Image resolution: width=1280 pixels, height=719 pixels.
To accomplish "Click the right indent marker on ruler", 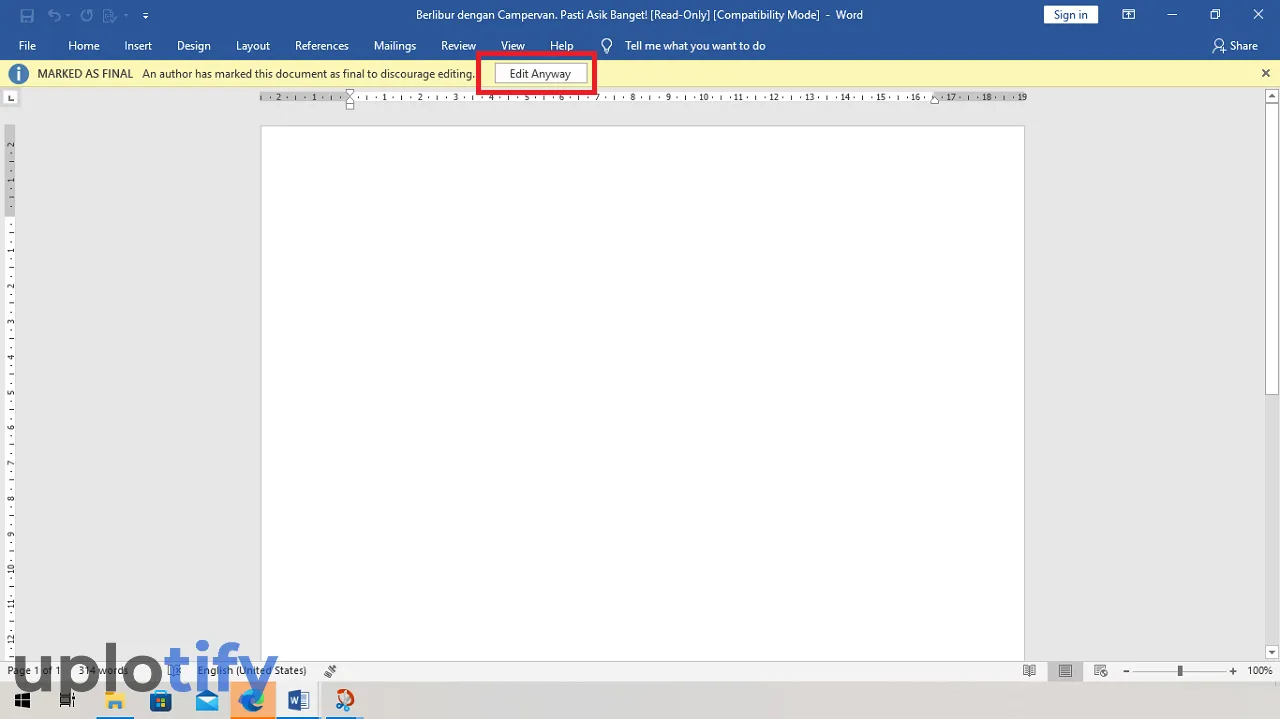I will point(935,99).
